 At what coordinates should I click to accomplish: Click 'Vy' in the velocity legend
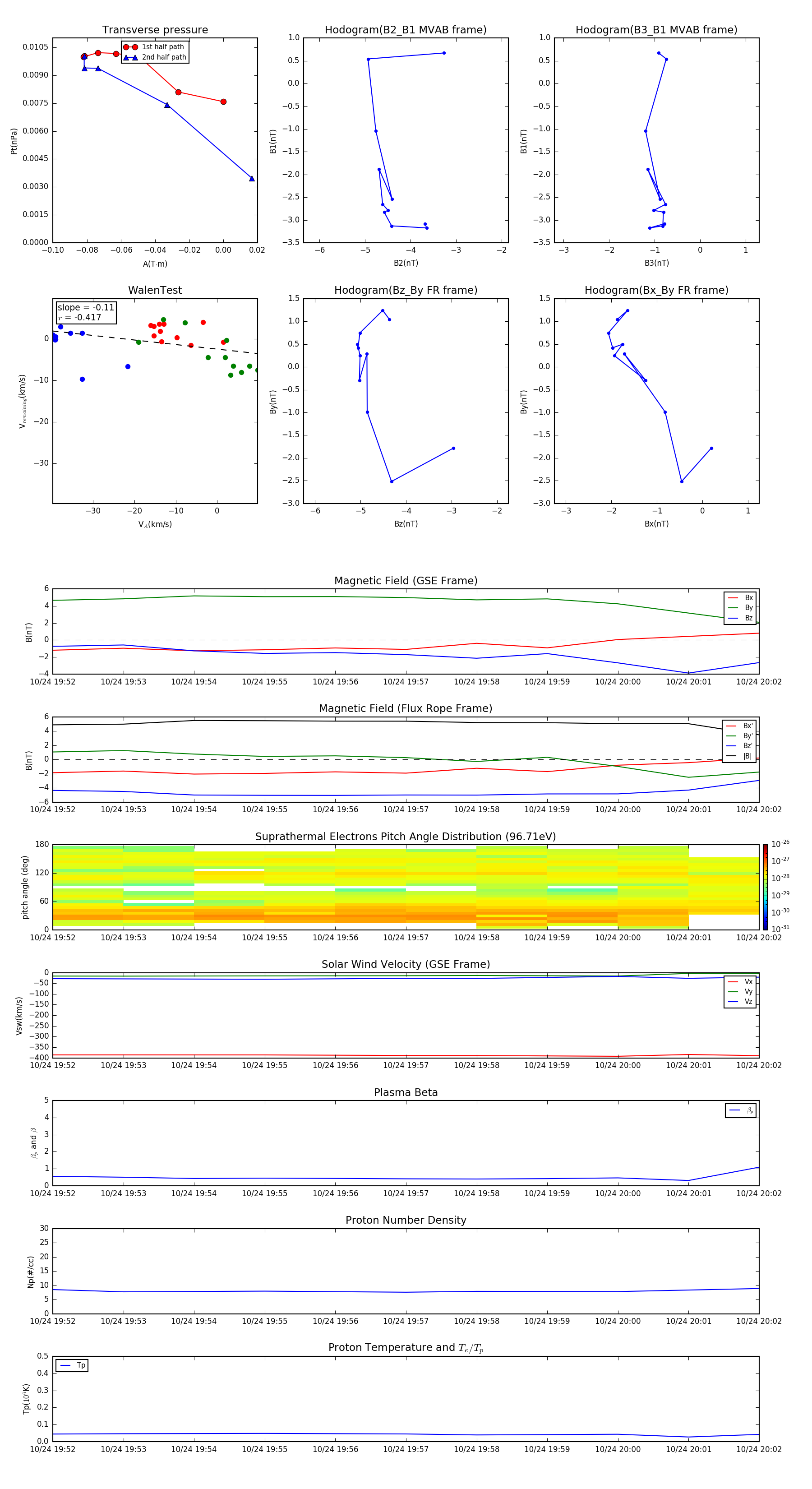pos(749,991)
